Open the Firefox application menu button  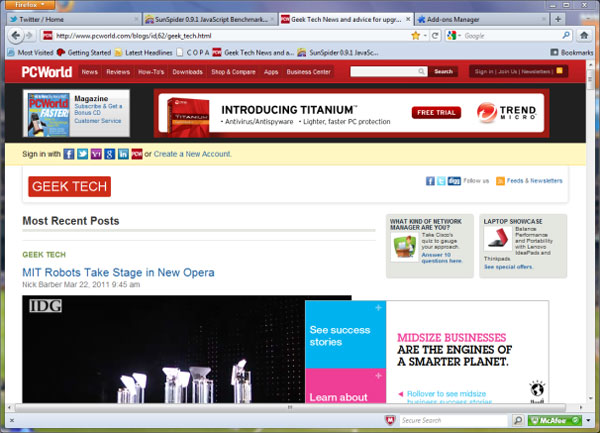click(30, 5)
